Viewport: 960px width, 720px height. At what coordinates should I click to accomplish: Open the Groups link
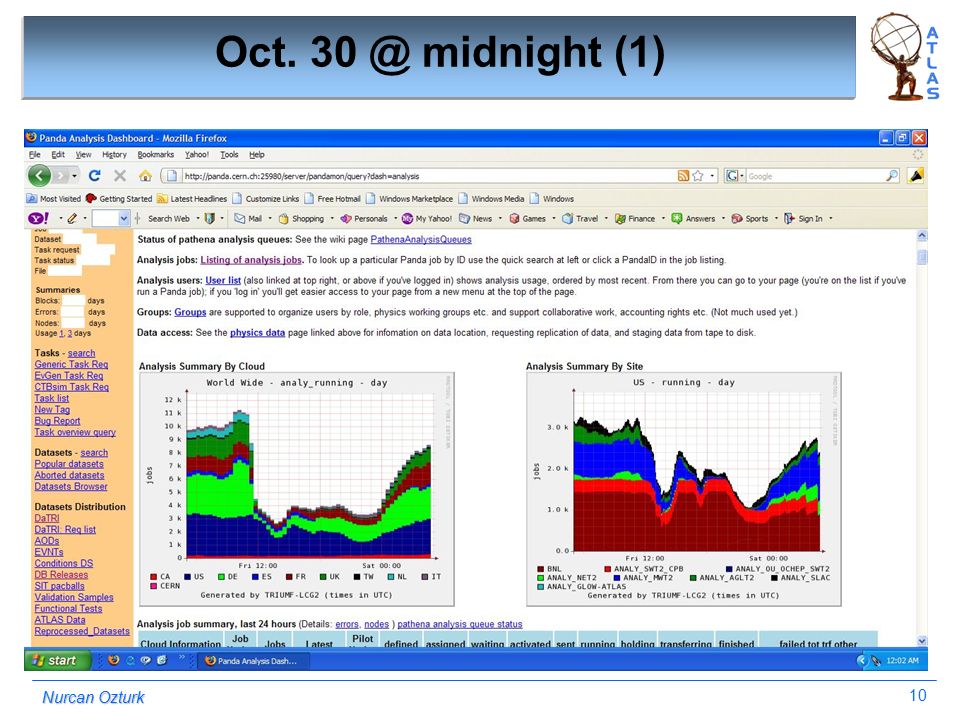tap(190, 312)
